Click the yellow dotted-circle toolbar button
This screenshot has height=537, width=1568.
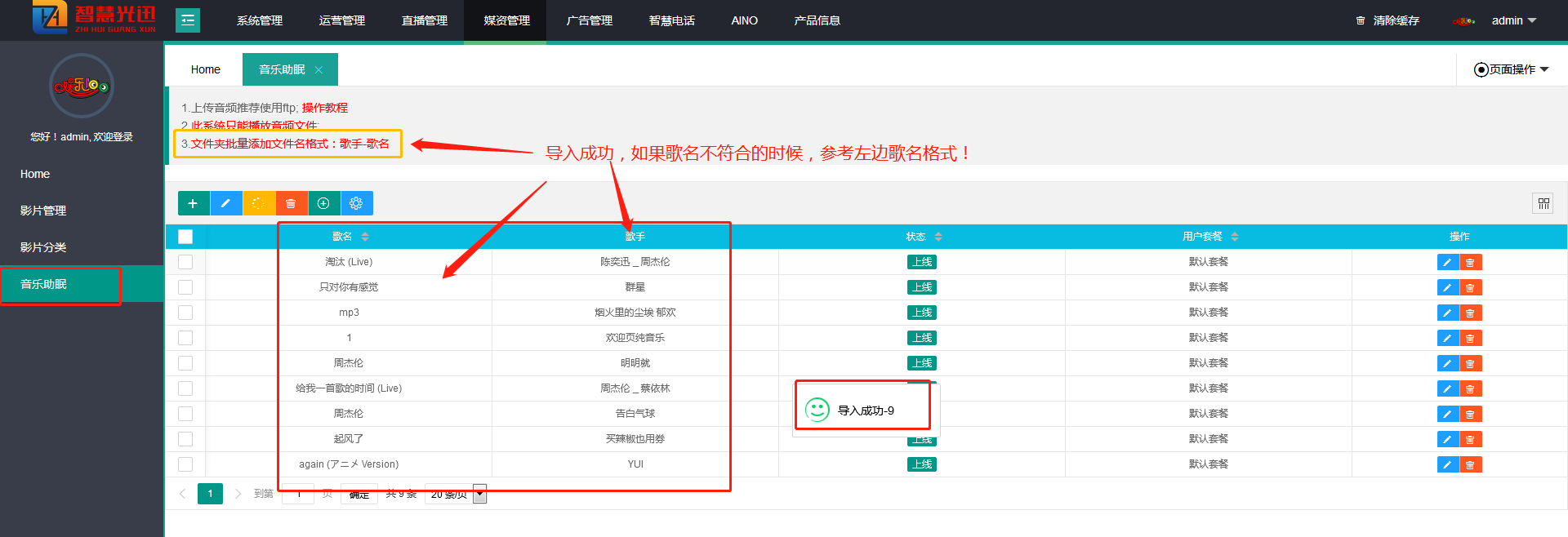coord(258,203)
